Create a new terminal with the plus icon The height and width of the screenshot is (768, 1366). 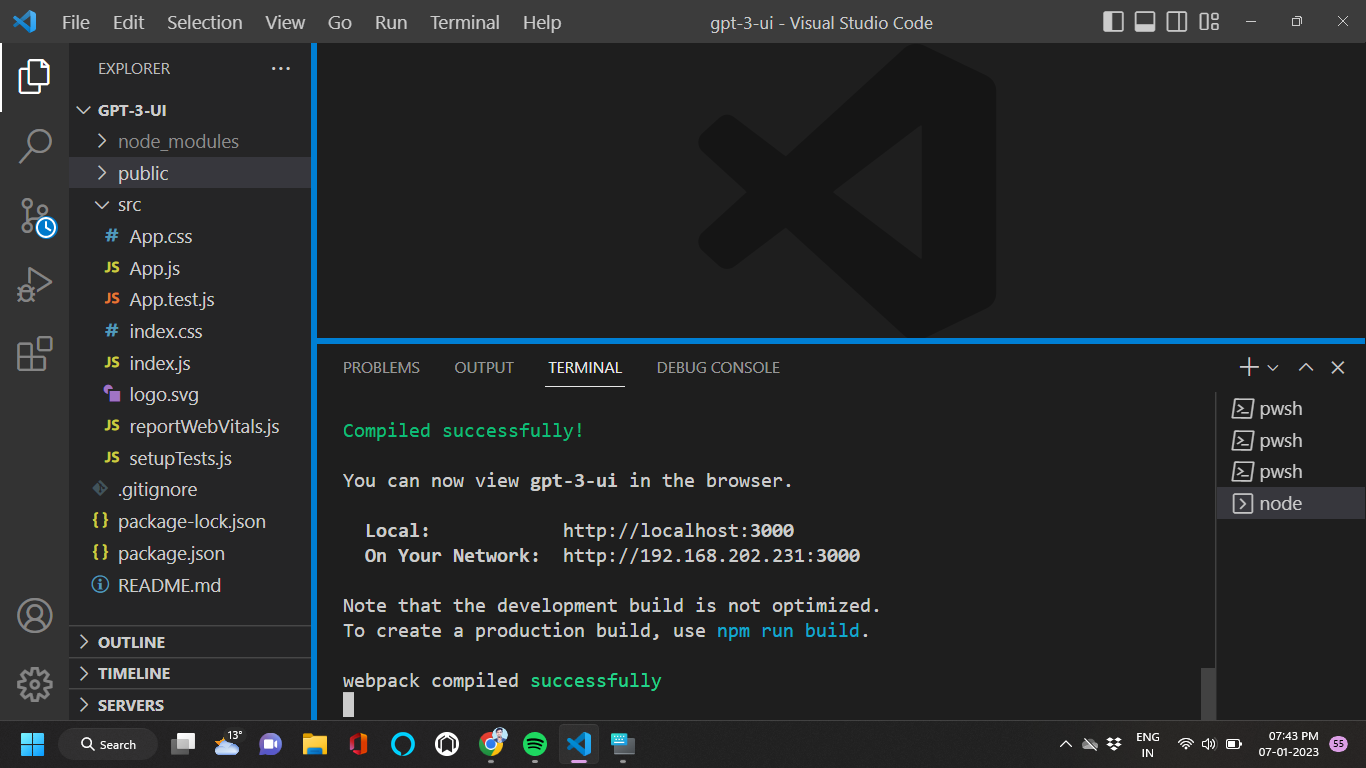[x=1247, y=367]
